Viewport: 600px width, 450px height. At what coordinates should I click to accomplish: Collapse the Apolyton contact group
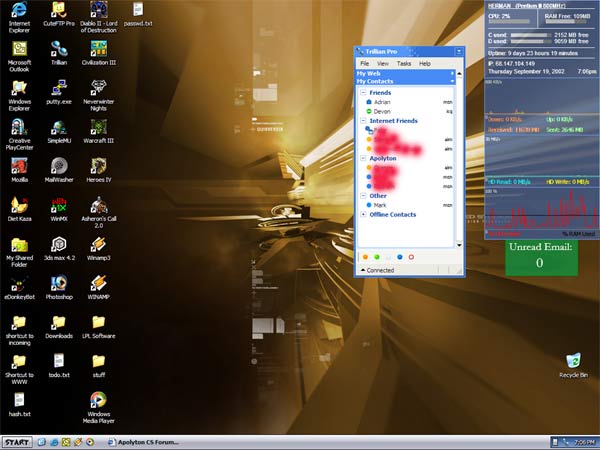[363, 158]
